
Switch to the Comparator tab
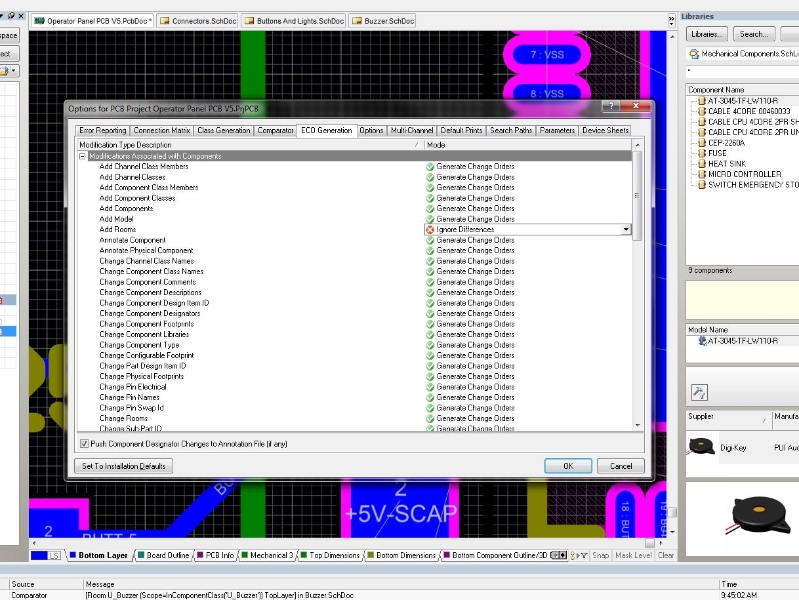(x=275, y=130)
